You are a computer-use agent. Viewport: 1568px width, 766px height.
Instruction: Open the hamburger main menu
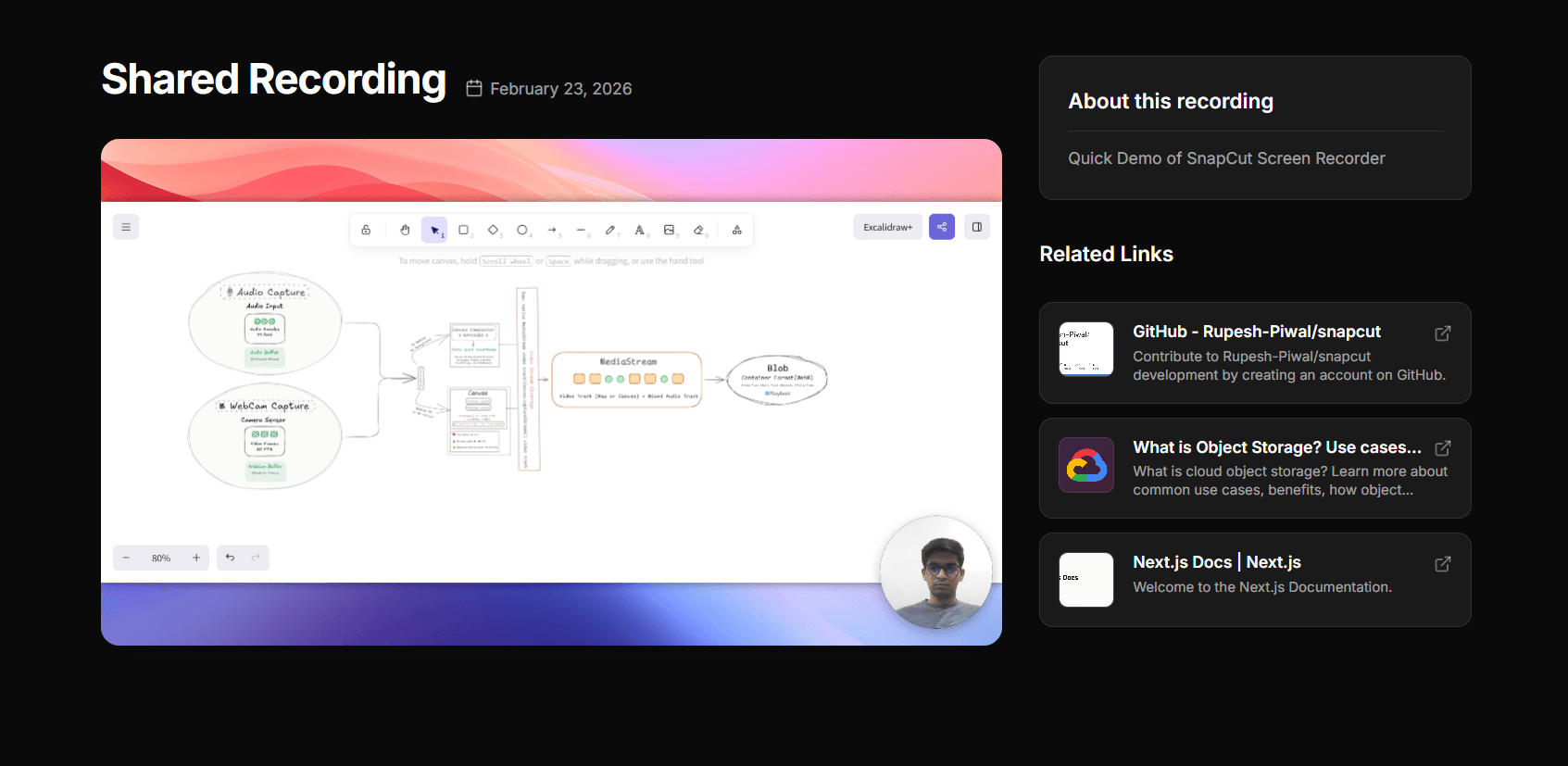pos(126,227)
